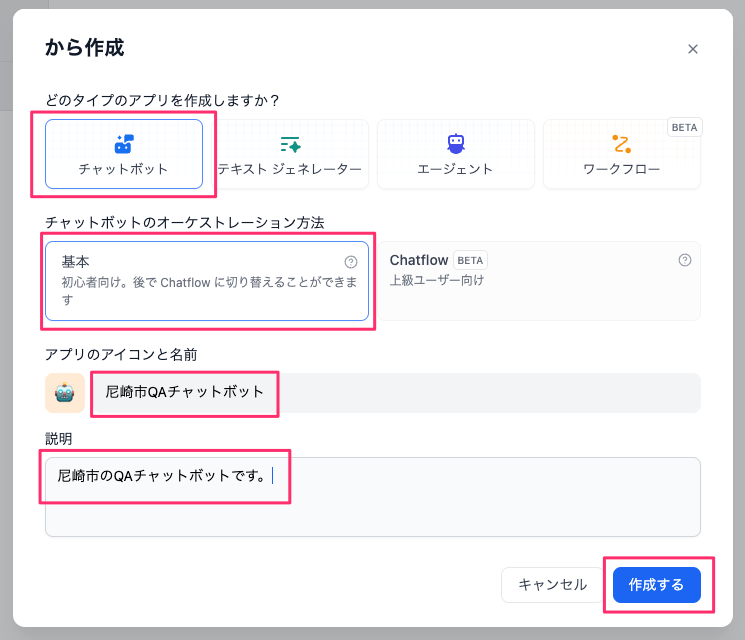The width and height of the screenshot is (745, 640).
Task: Click どのタイプのアプリを作成しますか？ heading
Action: (x=162, y=100)
